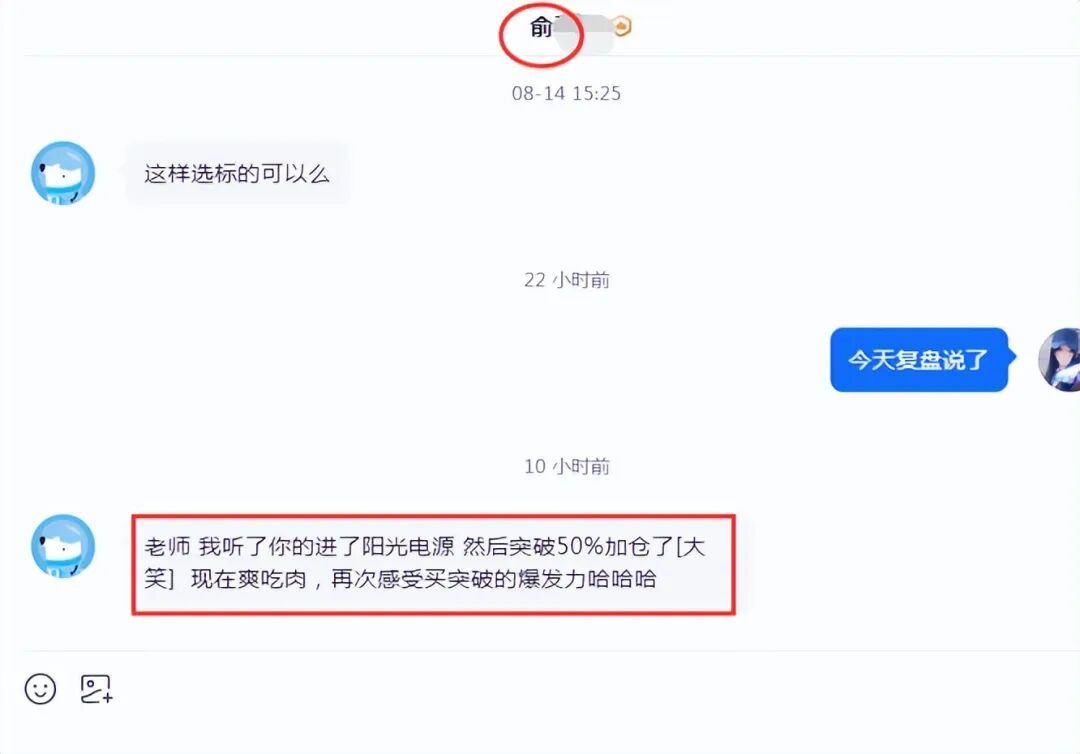Click the message mentioning 阳光电源

pyautogui.click(x=433, y=564)
